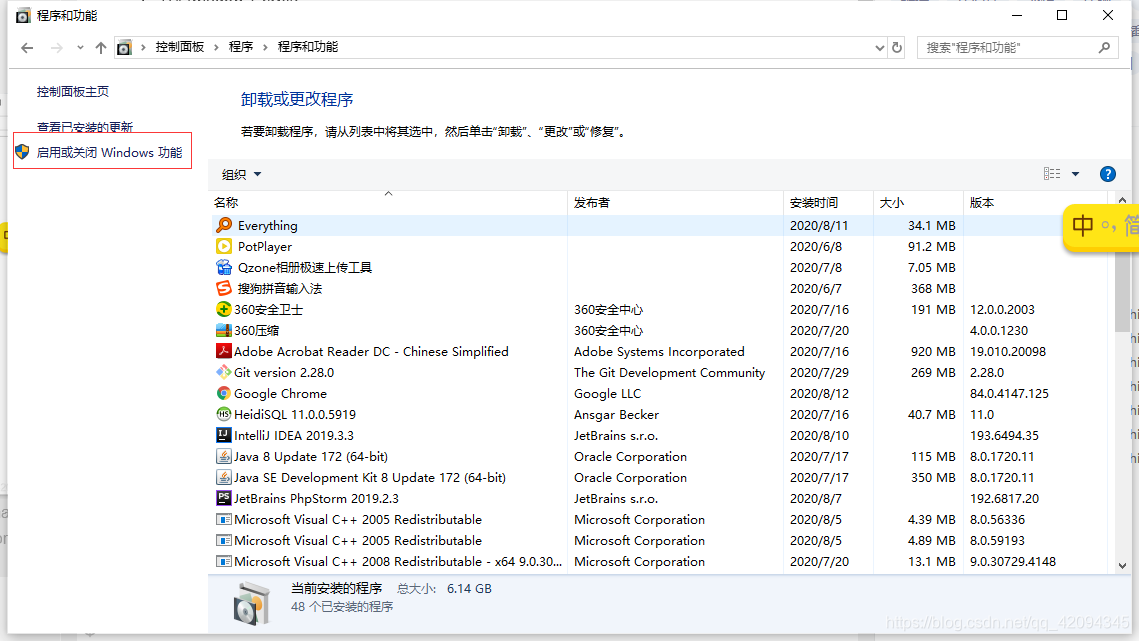Click the HeidiSQL icon

click(224, 415)
